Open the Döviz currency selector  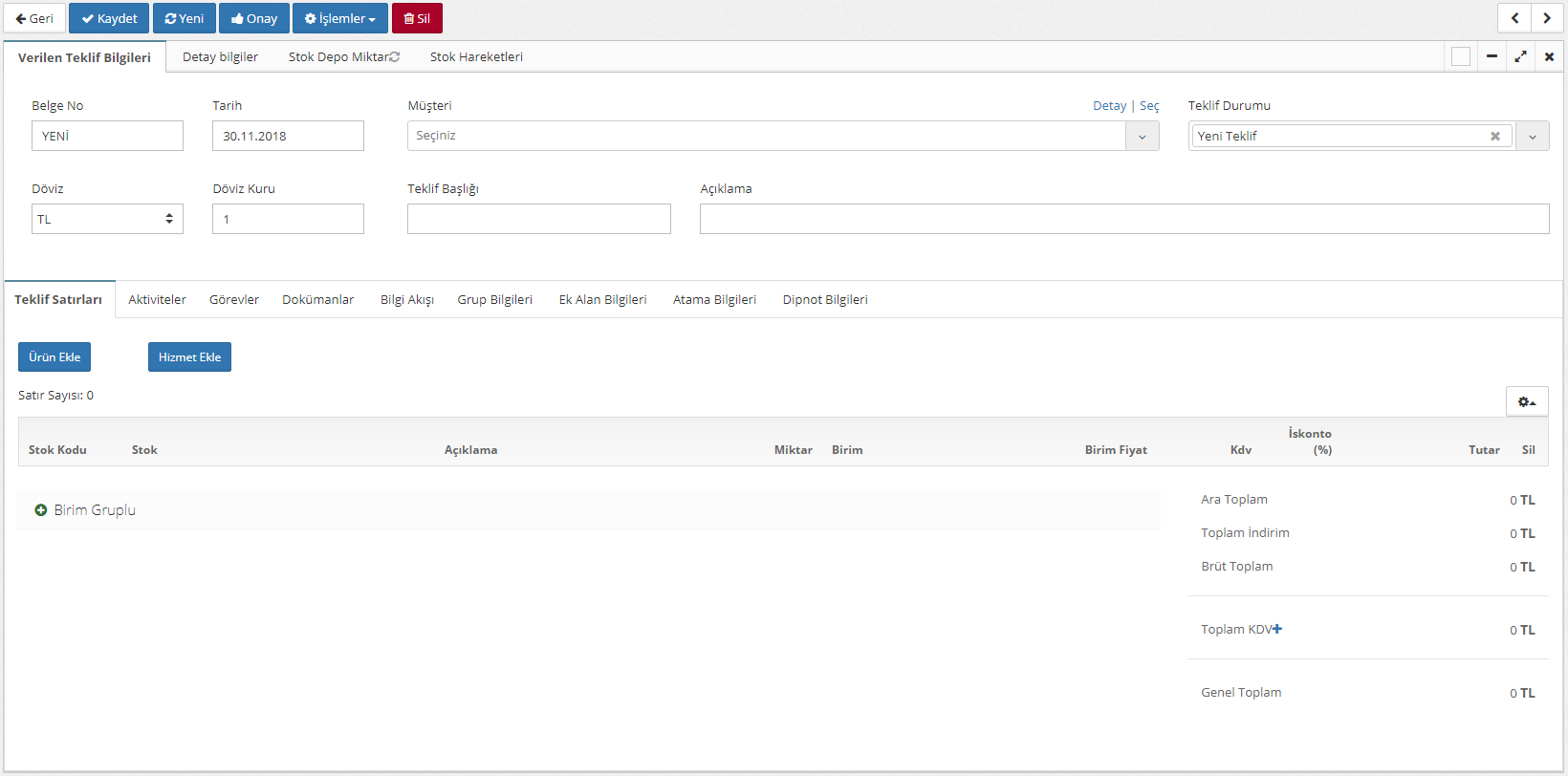tap(107, 219)
